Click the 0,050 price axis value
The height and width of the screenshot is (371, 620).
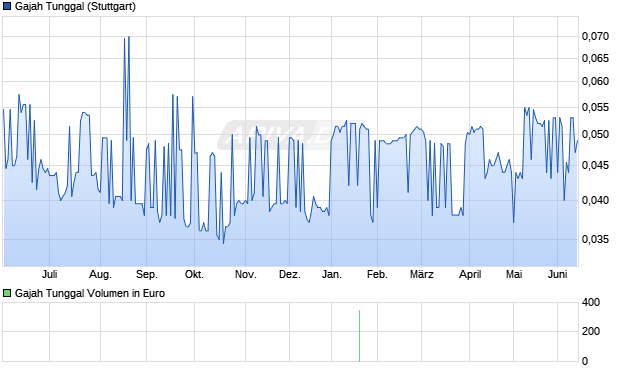tap(595, 134)
